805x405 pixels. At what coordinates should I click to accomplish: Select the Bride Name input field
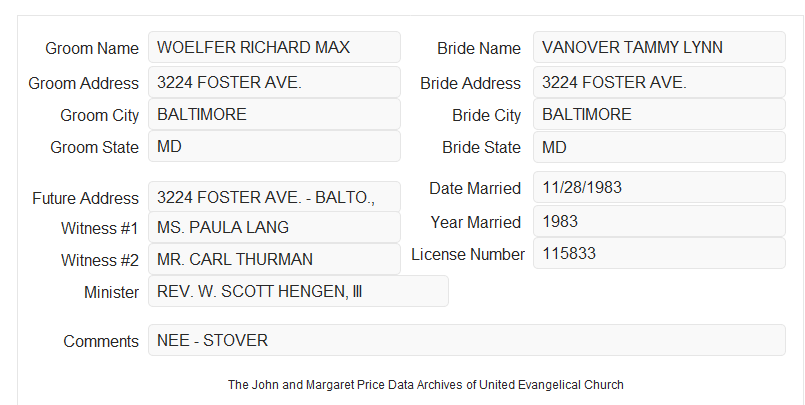pyautogui.click(x=659, y=47)
